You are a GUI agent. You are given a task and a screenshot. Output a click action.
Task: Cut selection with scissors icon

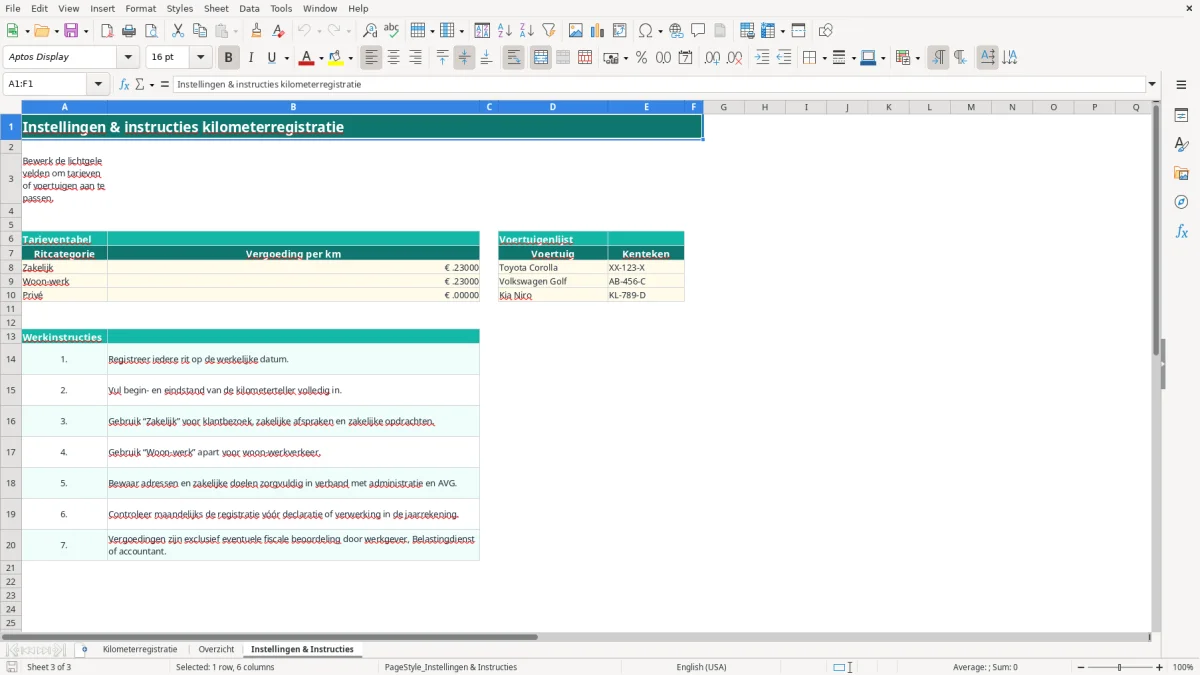pos(178,31)
